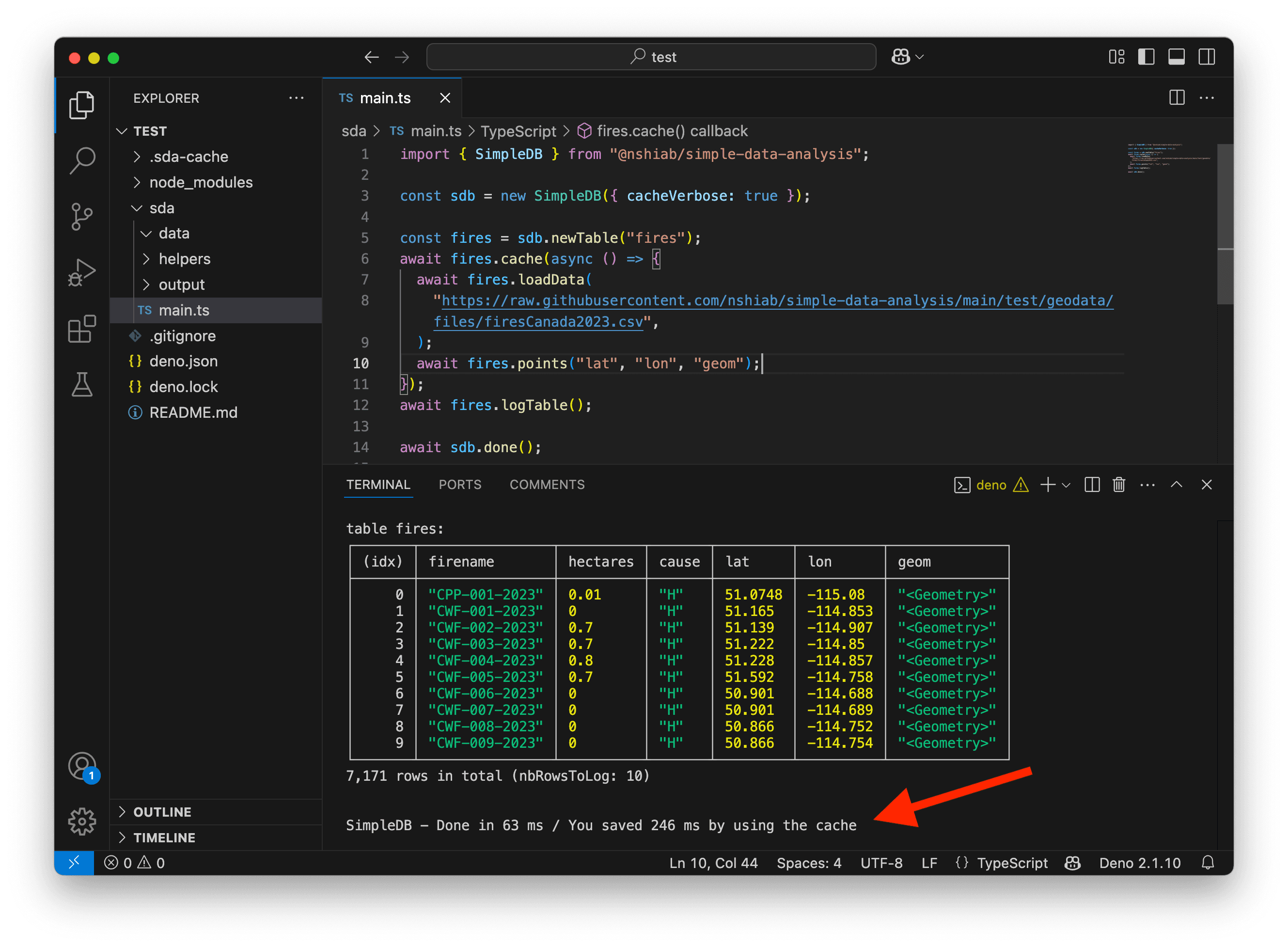Viewport: 1288px width, 947px height.
Task: Switch to the PORTS tab
Action: 460,485
